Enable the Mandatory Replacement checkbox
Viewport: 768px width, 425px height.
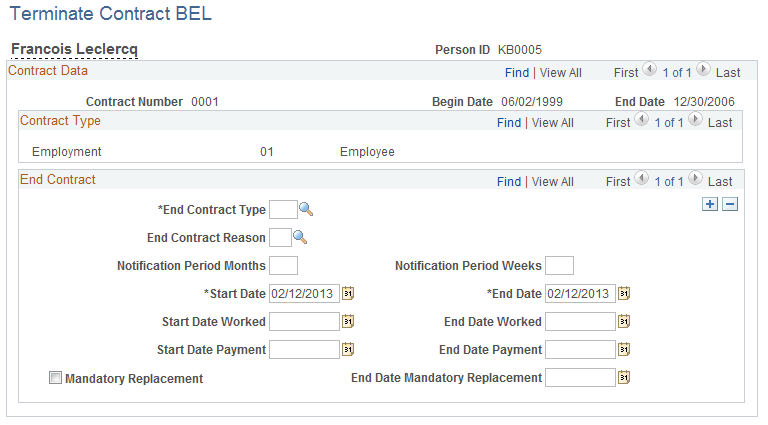55,378
